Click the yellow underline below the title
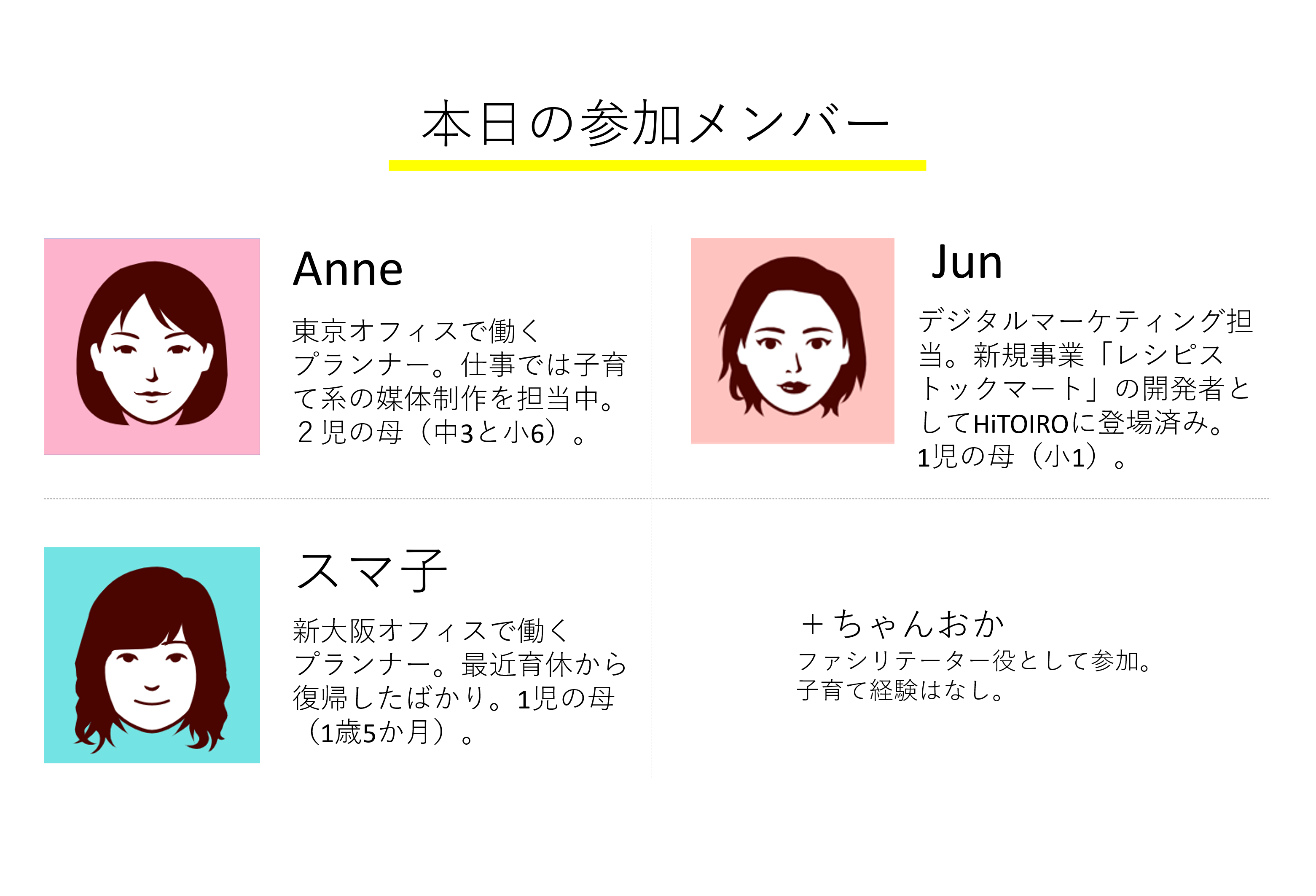The image size is (1316, 896). pyautogui.click(x=658, y=165)
